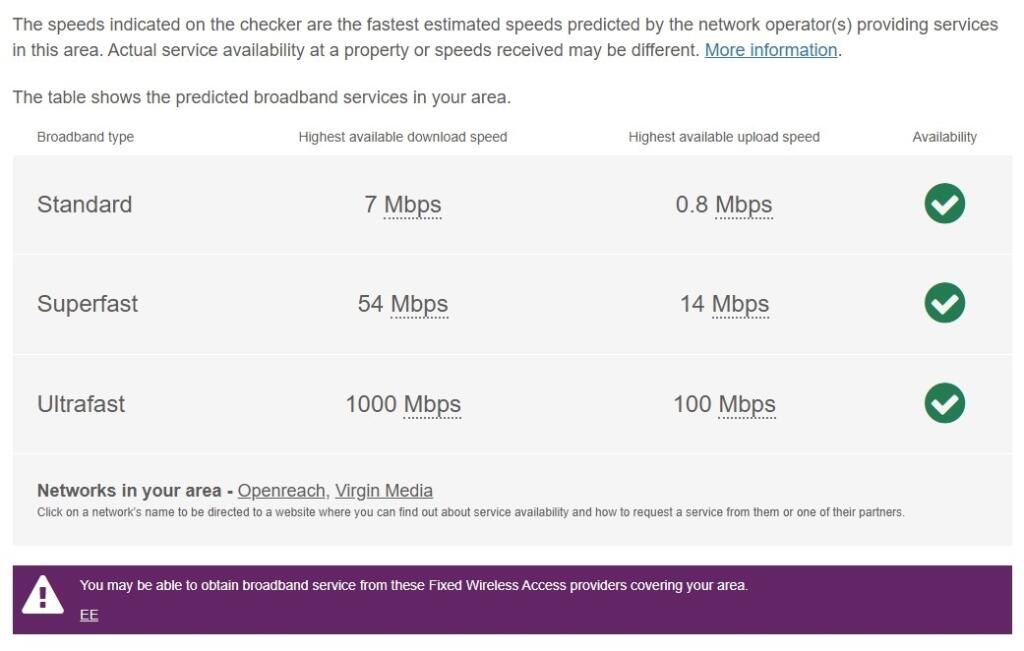
Task: Open the Virgin Media network link
Action: [383, 491]
